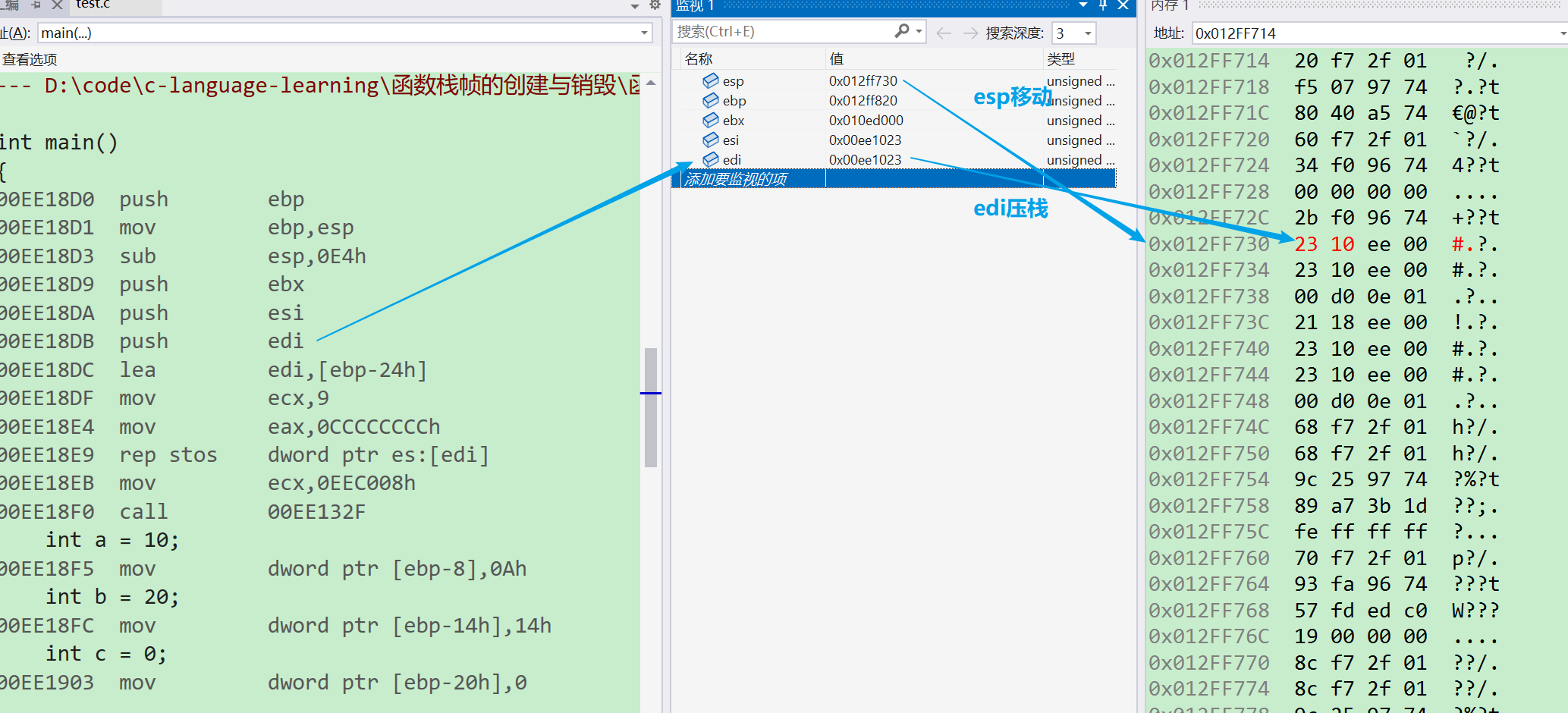
Task: Click the 'int main()' source line
Action: [x=59, y=143]
